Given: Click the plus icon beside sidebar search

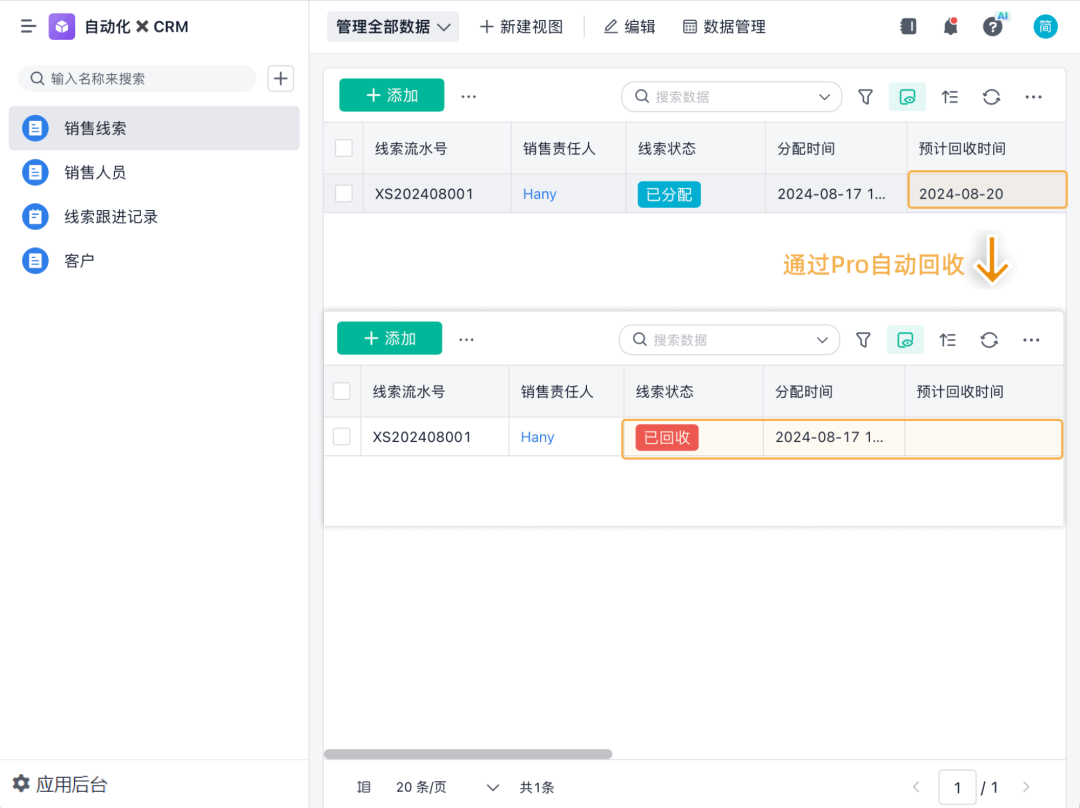Looking at the screenshot, I should point(281,78).
